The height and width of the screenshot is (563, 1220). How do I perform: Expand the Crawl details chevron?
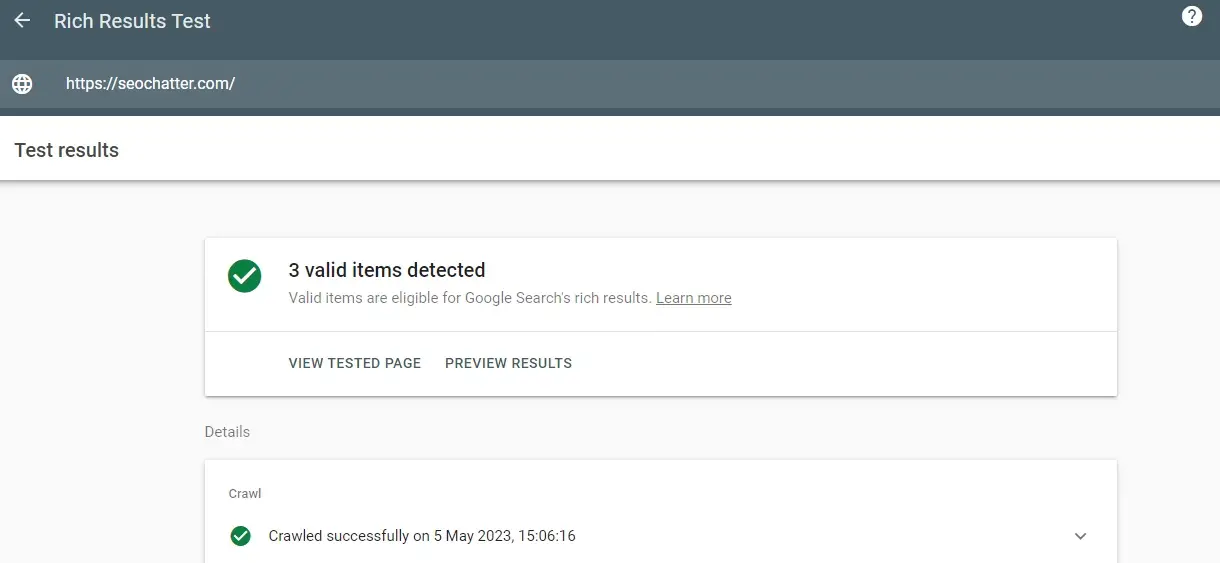[1080, 536]
